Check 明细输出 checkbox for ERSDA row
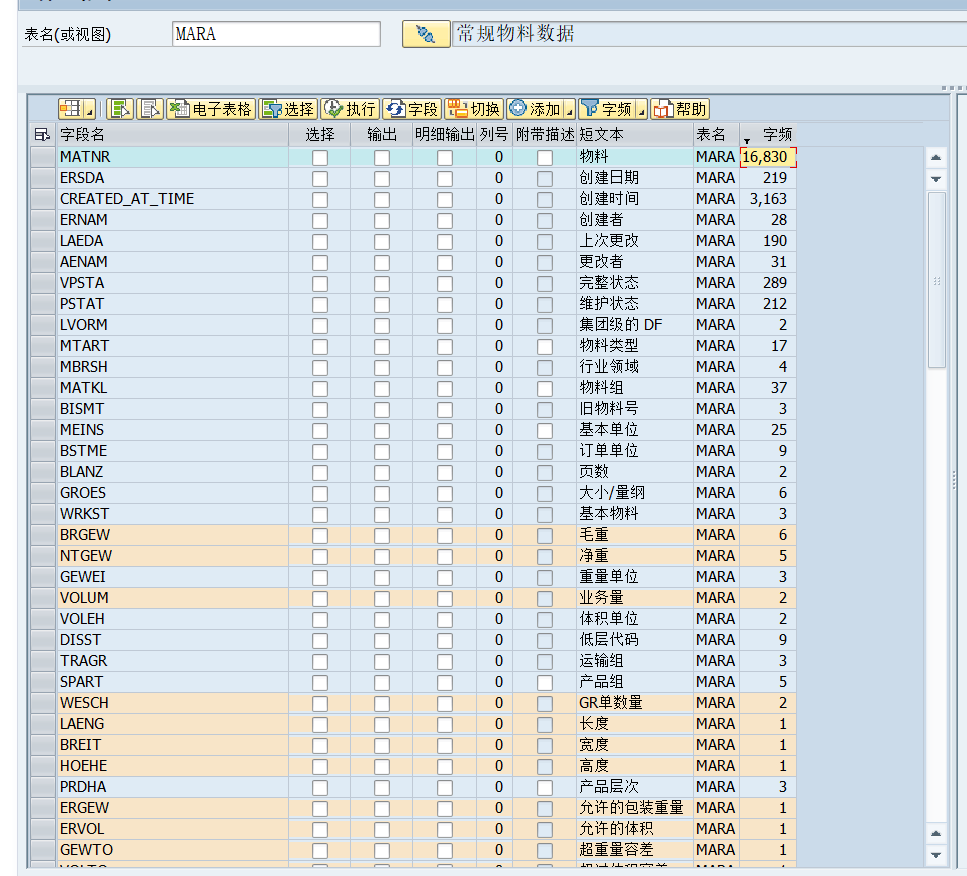Screen dimensions: 967x876 click(445, 178)
